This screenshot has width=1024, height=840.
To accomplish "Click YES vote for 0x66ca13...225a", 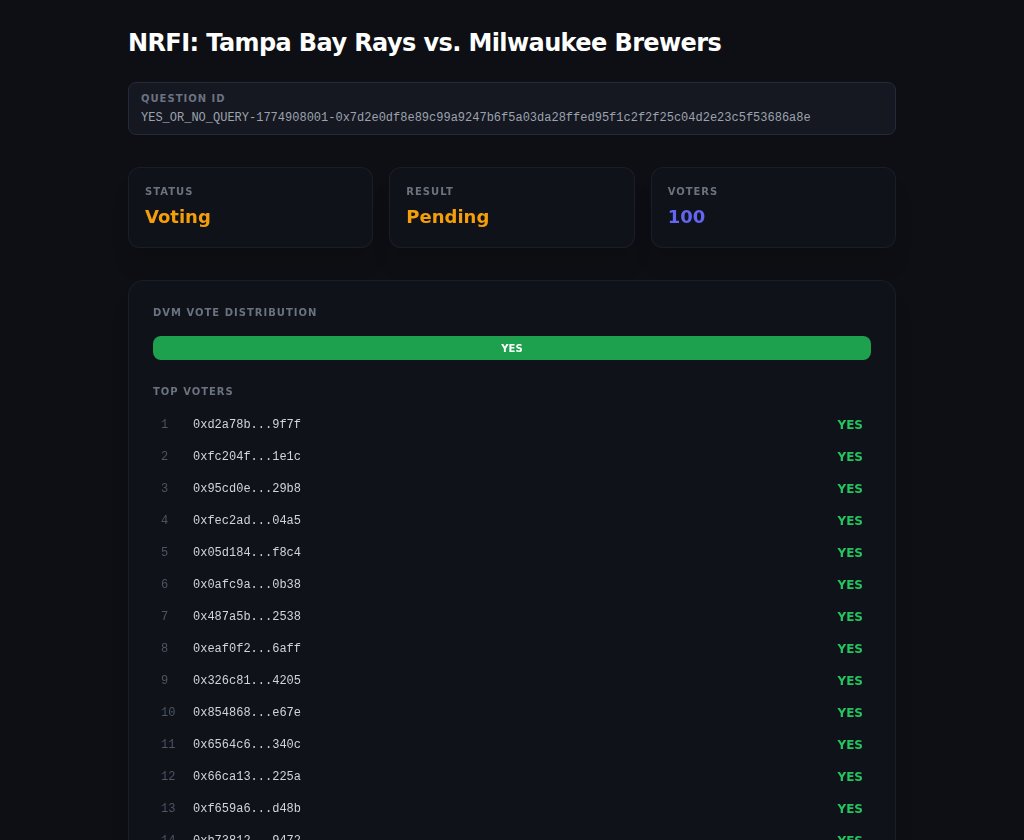I will (x=850, y=777).
